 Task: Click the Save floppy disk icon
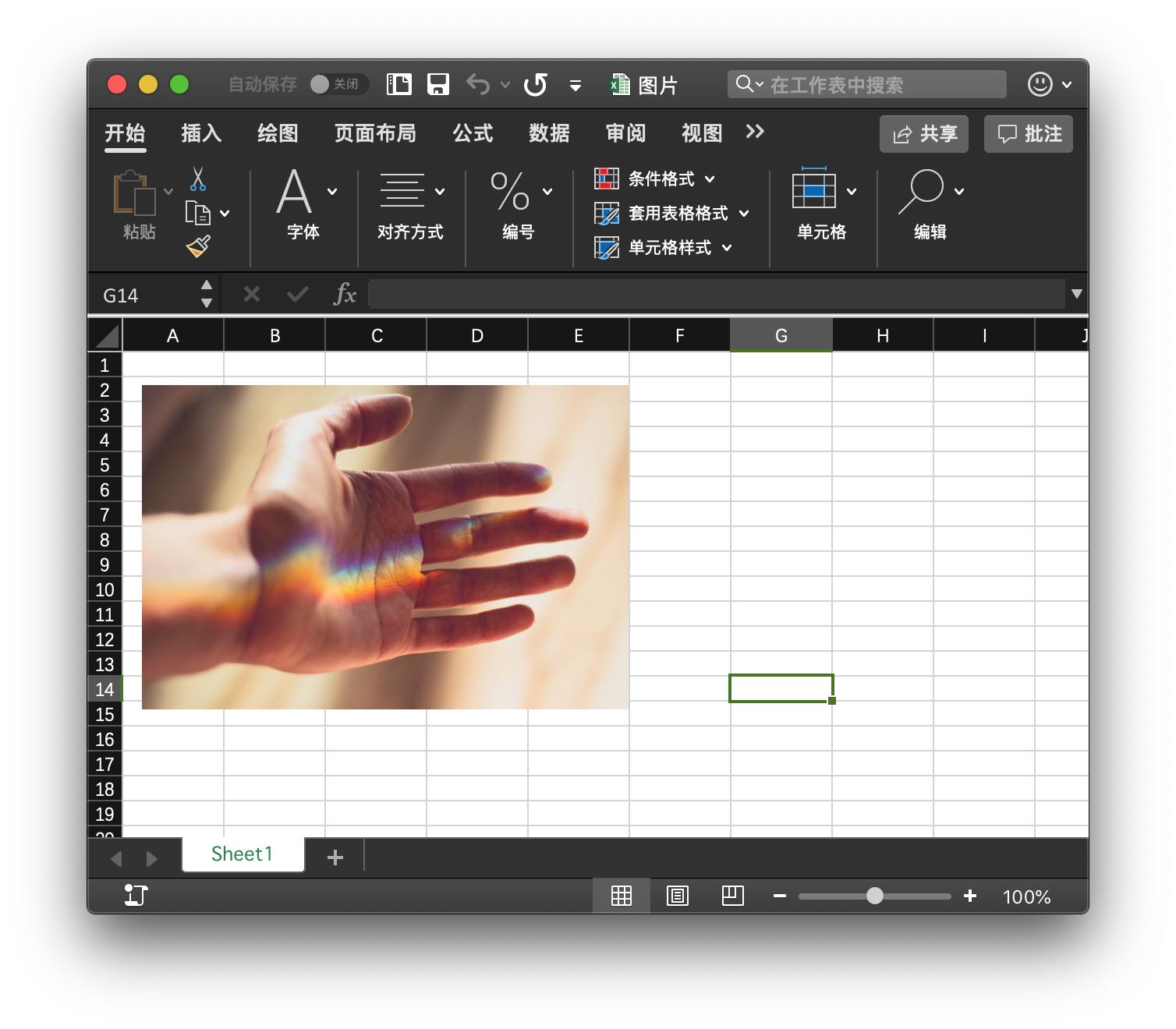pyautogui.click(x=438, y=84)
